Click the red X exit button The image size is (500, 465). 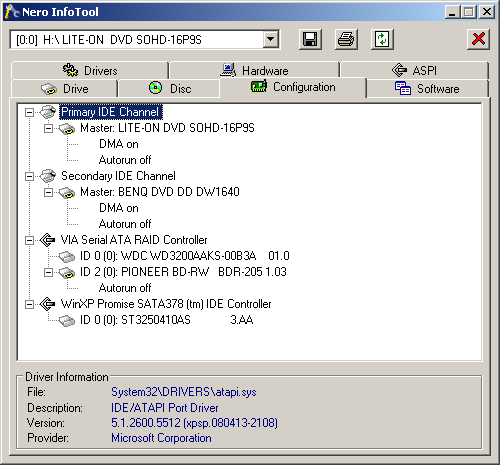(478, 39)
